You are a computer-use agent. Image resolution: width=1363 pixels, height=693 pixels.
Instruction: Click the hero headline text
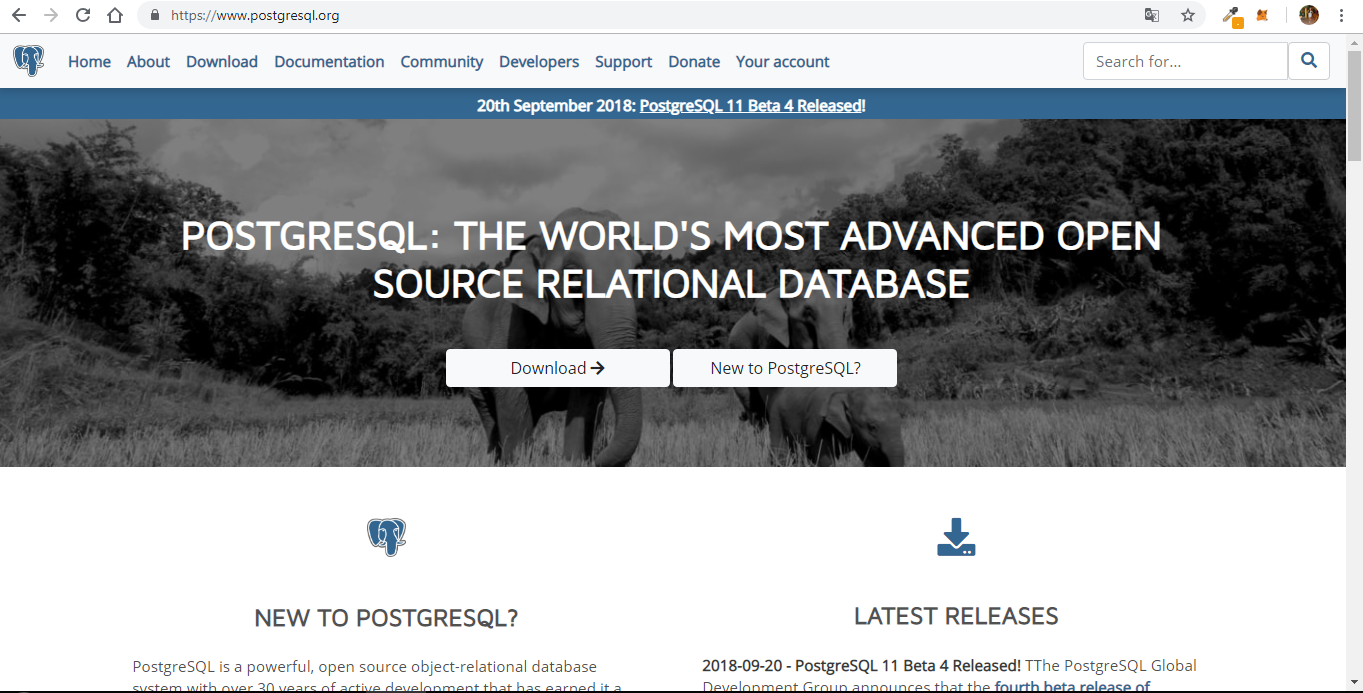(671, 260)
